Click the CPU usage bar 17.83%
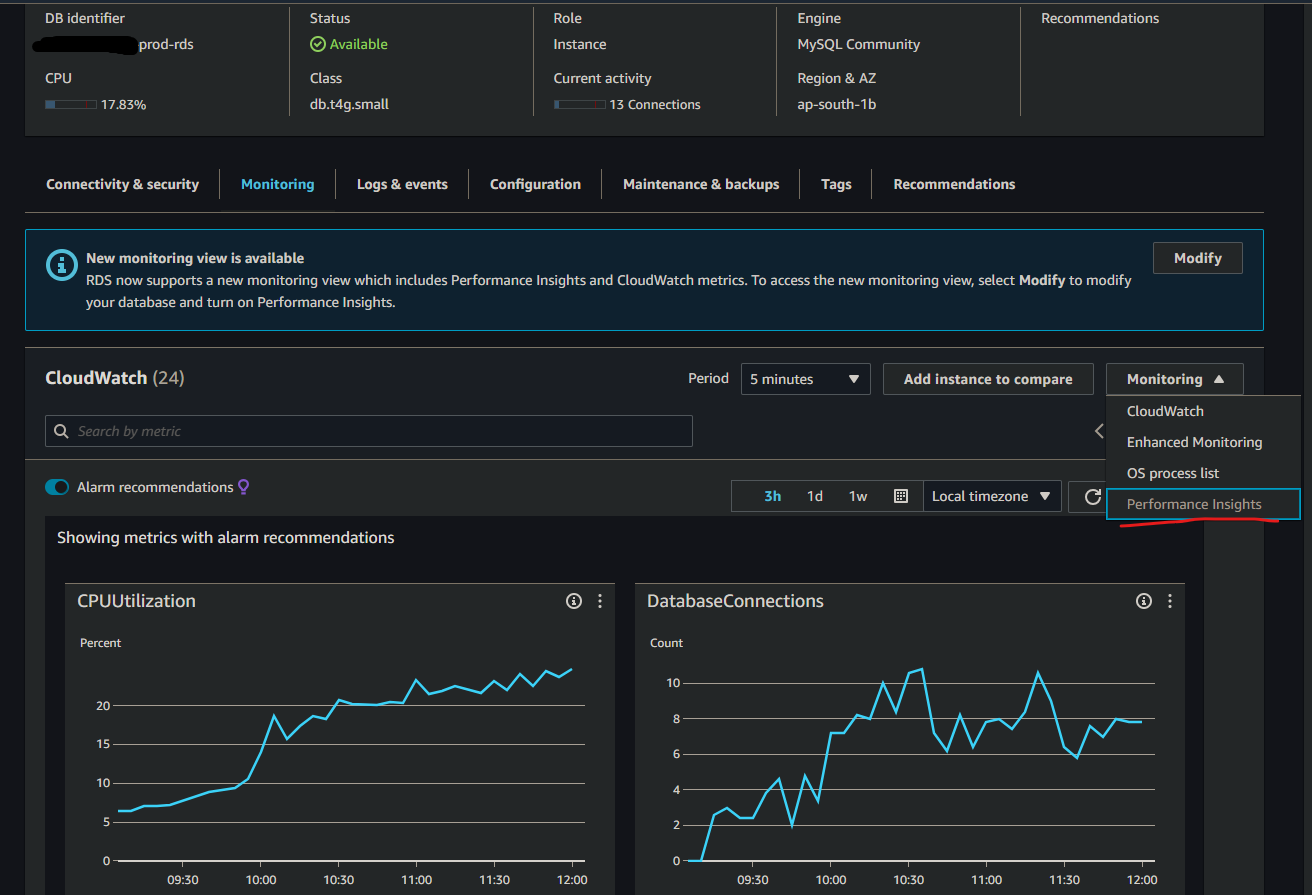Viewport: 1312px width, 895px height. tap(71, 104)
